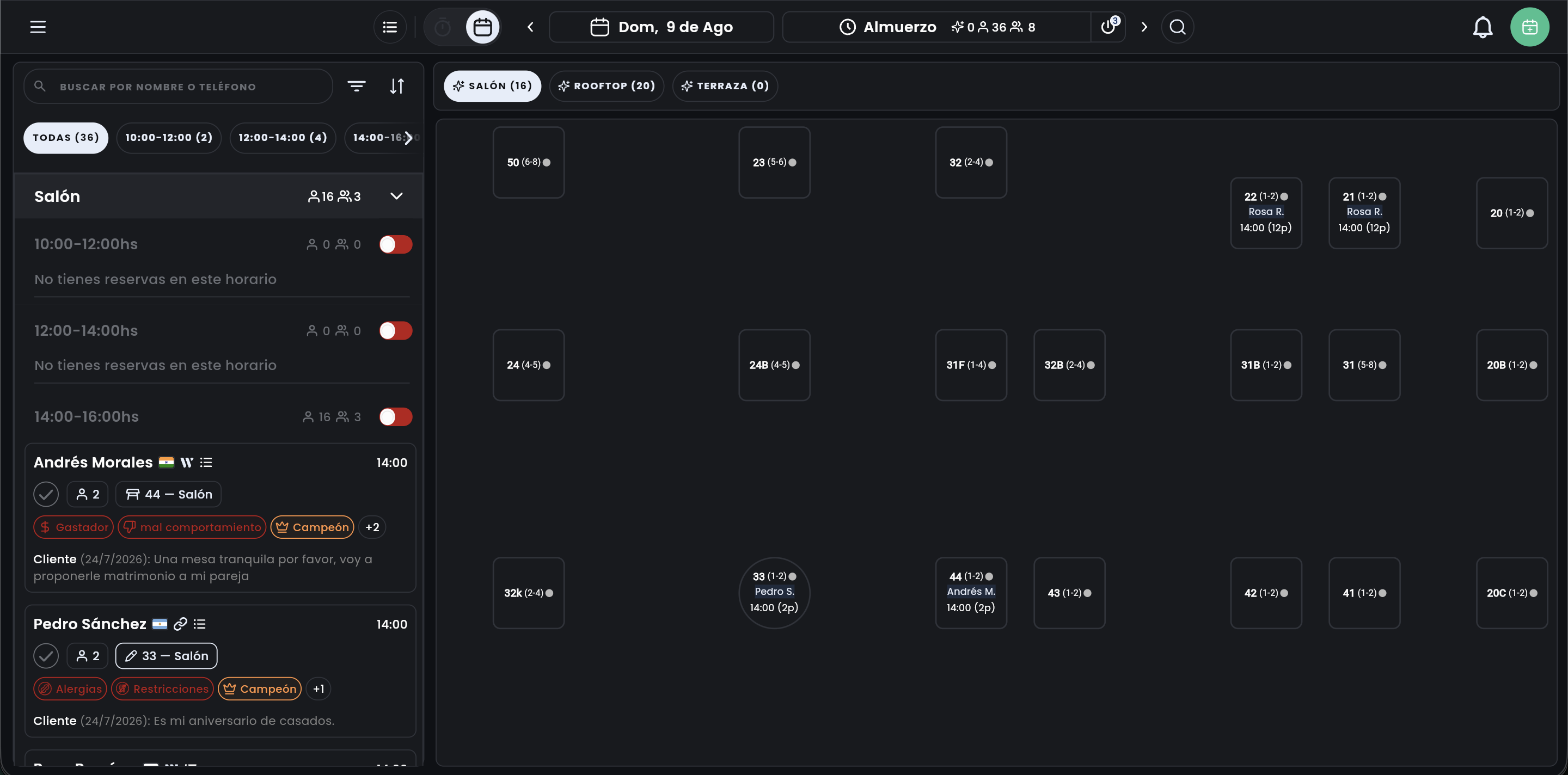Focus the search by name or phone field
The height and width of the screenshot is (775, 1568).
pos(177,87)
